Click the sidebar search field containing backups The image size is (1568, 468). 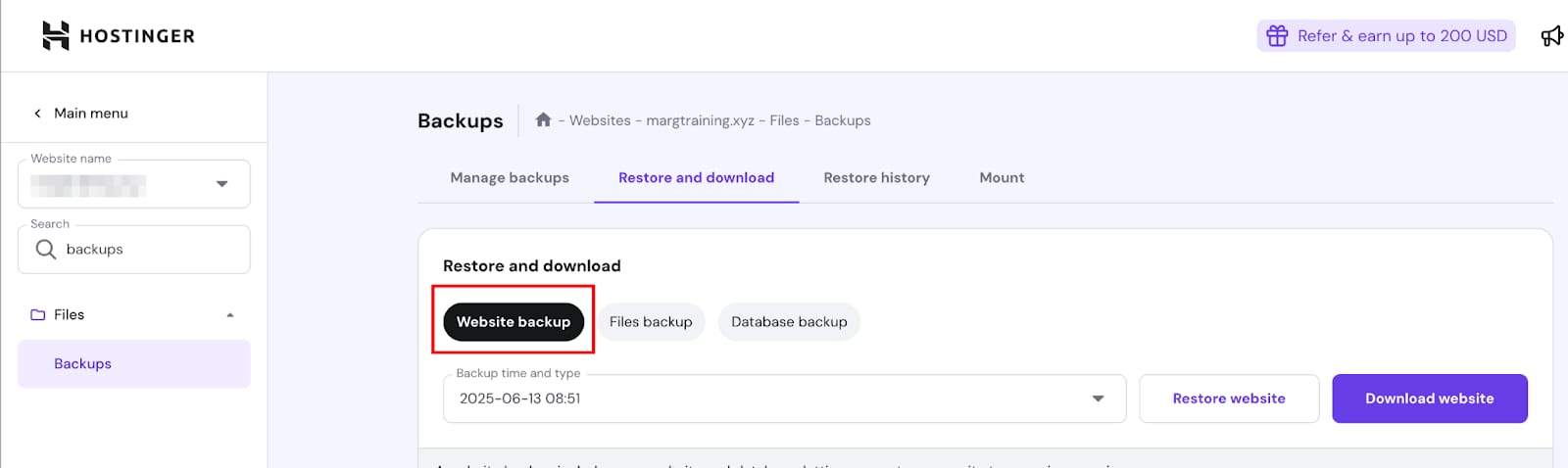[x=147, y=250]
